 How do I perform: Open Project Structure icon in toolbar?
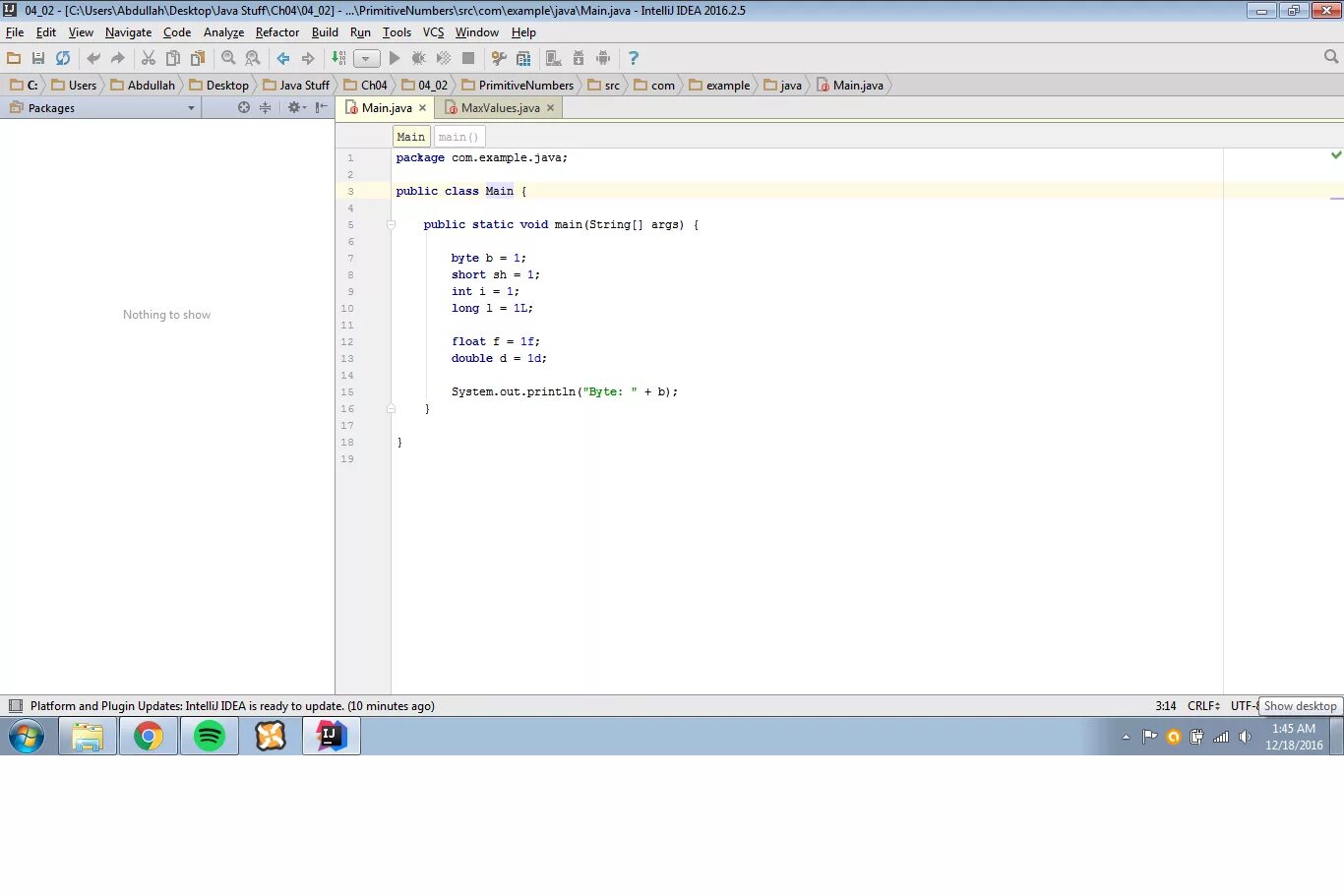tap(523, 58)
